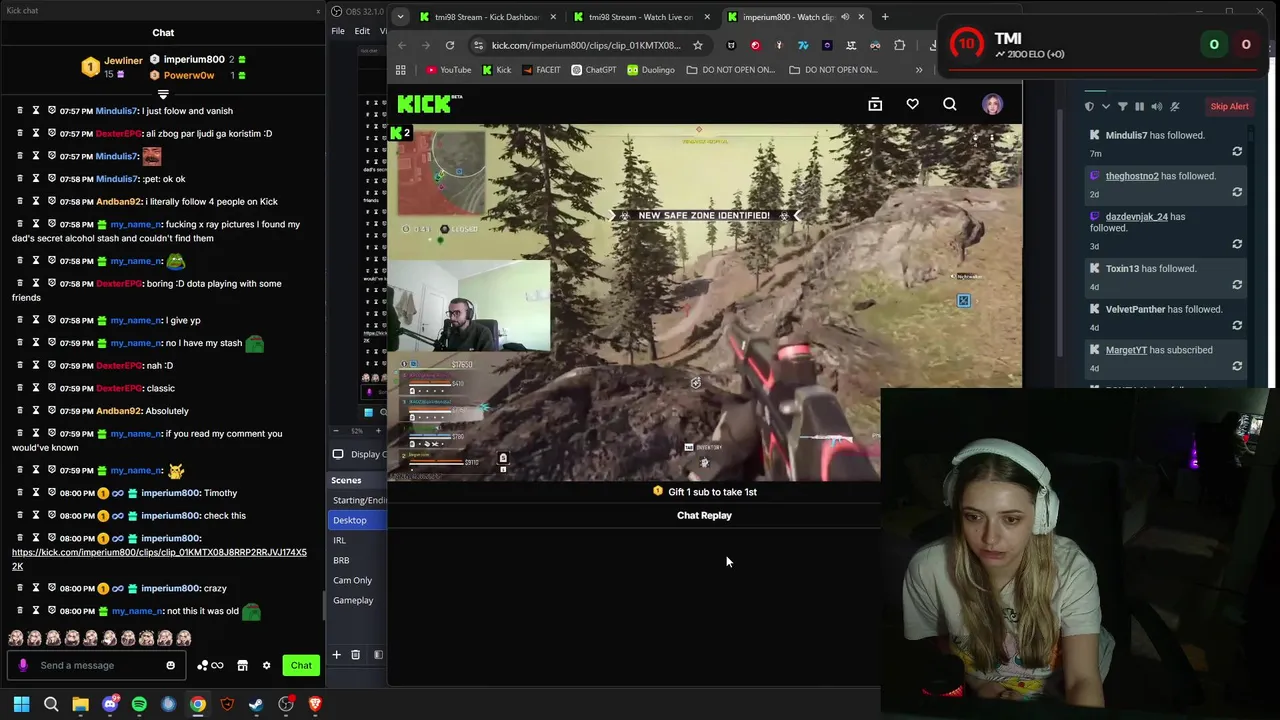Click the Skip Alert button
Image resolution: width=1280 pixels, height=720 pixels.
click(x=1229, y=106)
